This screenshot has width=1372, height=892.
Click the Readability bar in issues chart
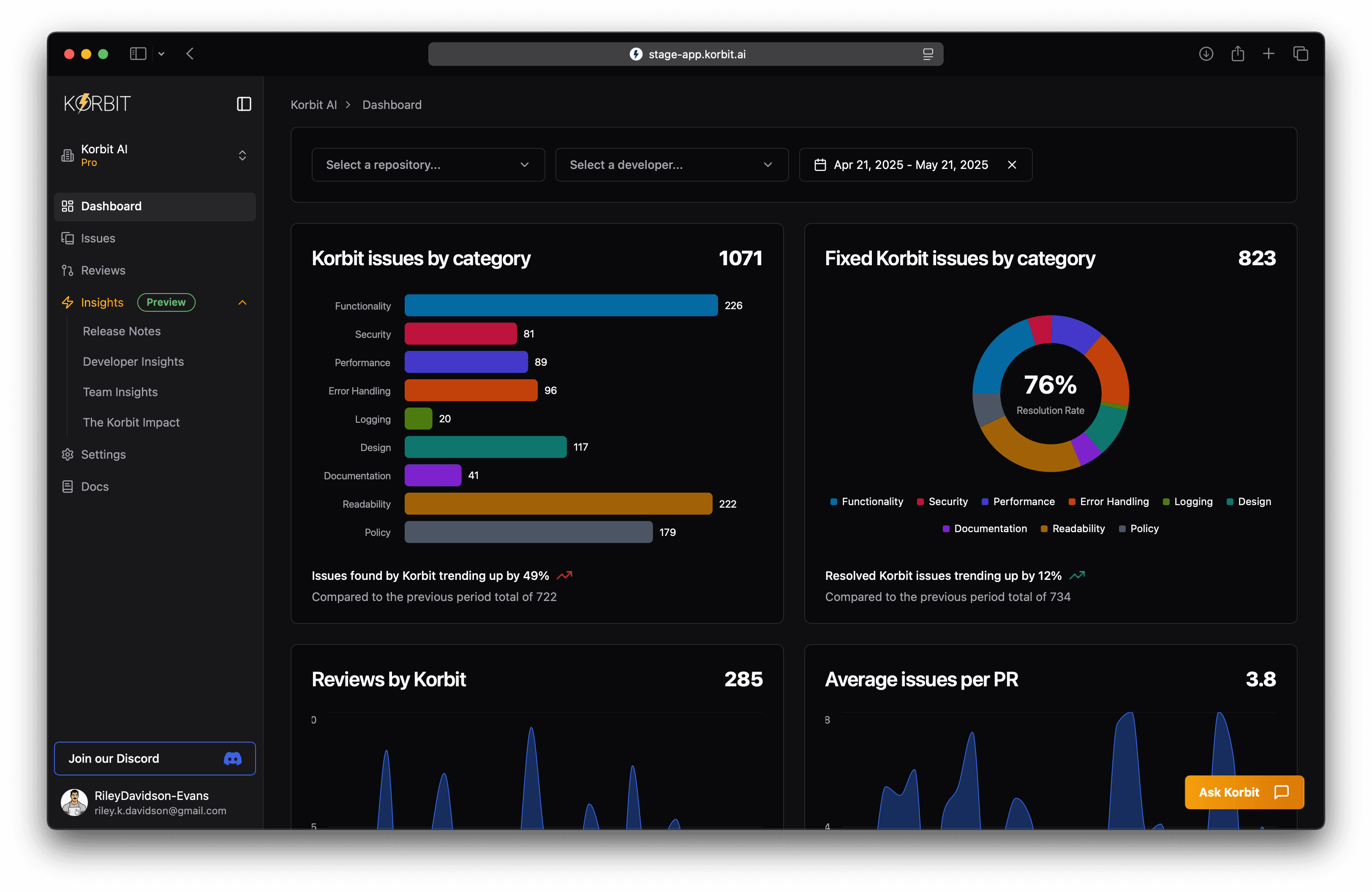point(558,503)
